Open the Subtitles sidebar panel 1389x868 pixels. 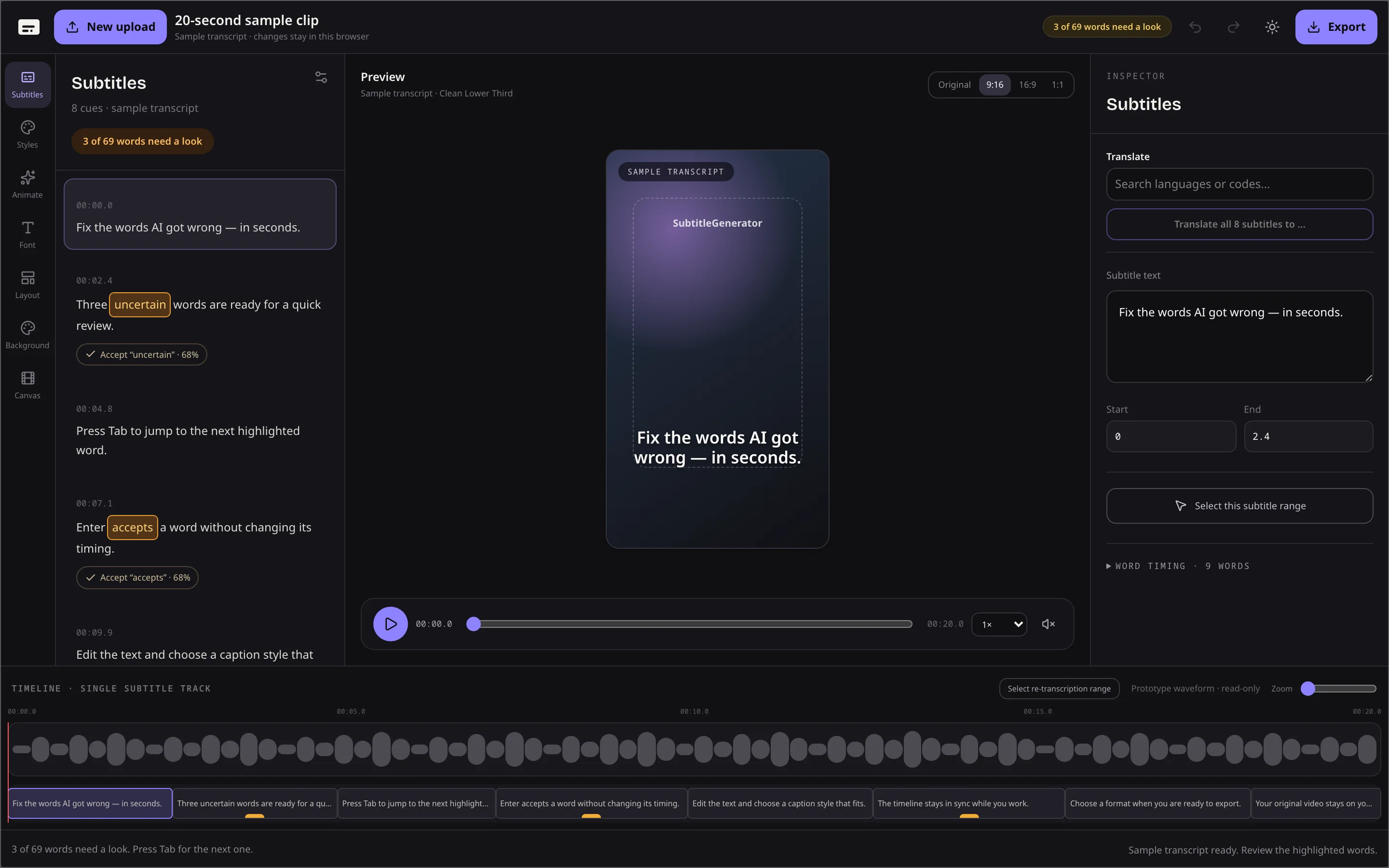pos(27,85)
